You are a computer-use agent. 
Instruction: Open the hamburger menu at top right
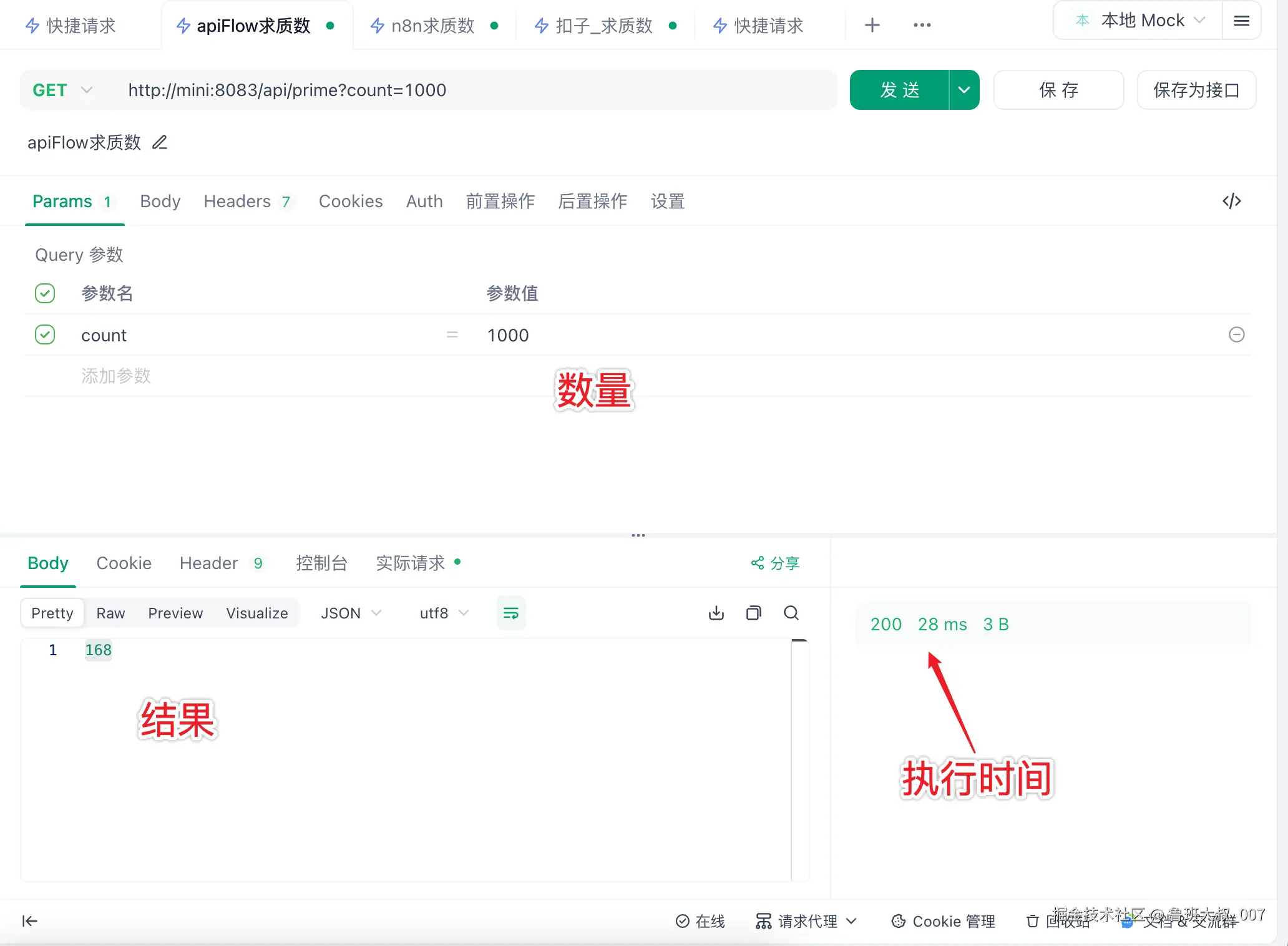[x=1242, y=21]
